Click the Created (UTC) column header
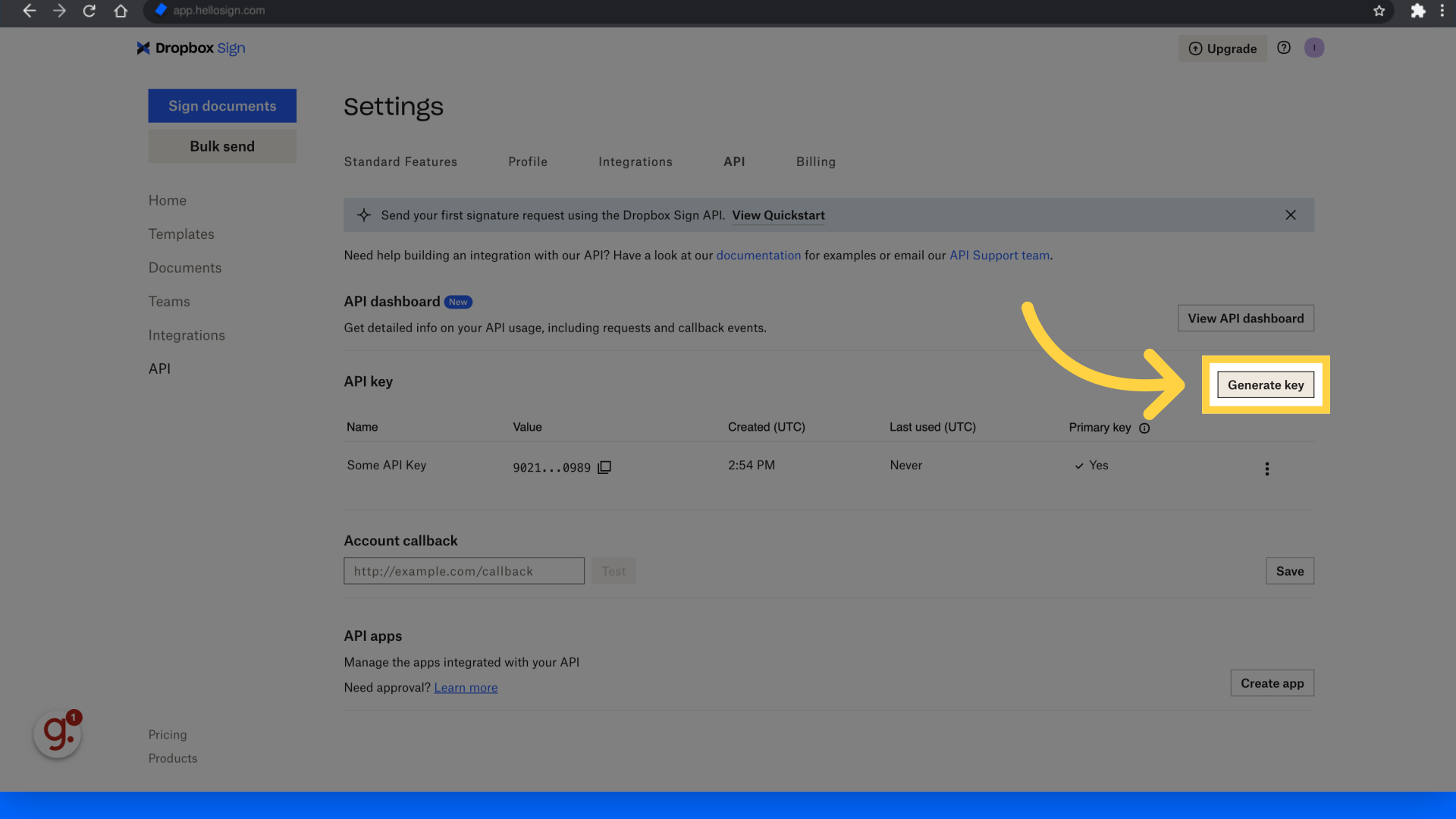The width and height of the screenshot is (1456, 819). click(x=767, y=427)
